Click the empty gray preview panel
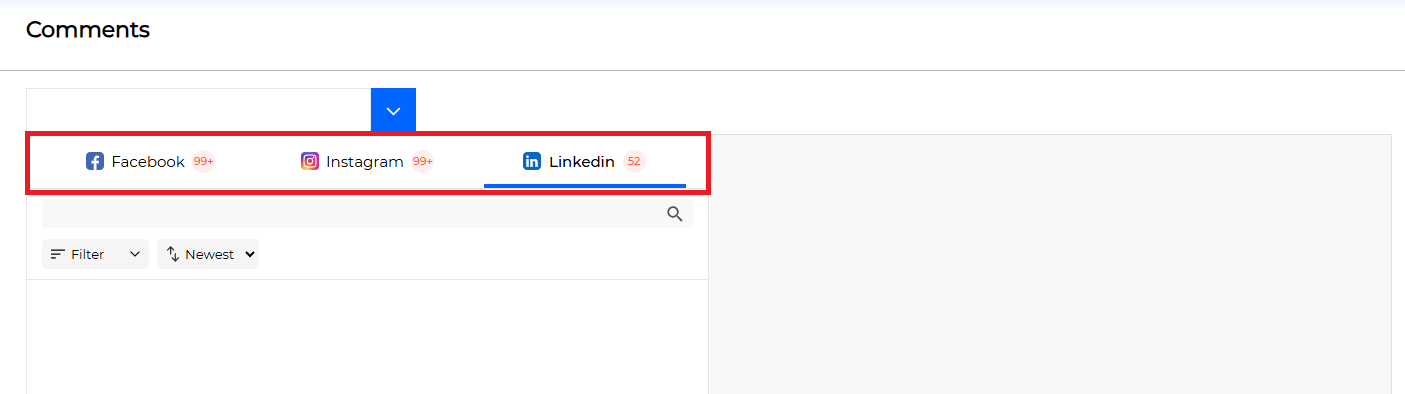The height and width of the screenshot is (394, 1405). (1050, 264)
